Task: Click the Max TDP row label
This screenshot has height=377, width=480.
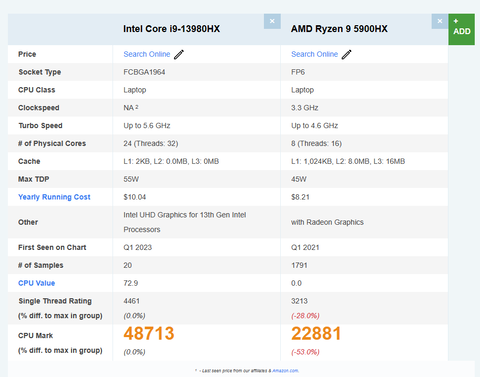Action: point(34,179)
